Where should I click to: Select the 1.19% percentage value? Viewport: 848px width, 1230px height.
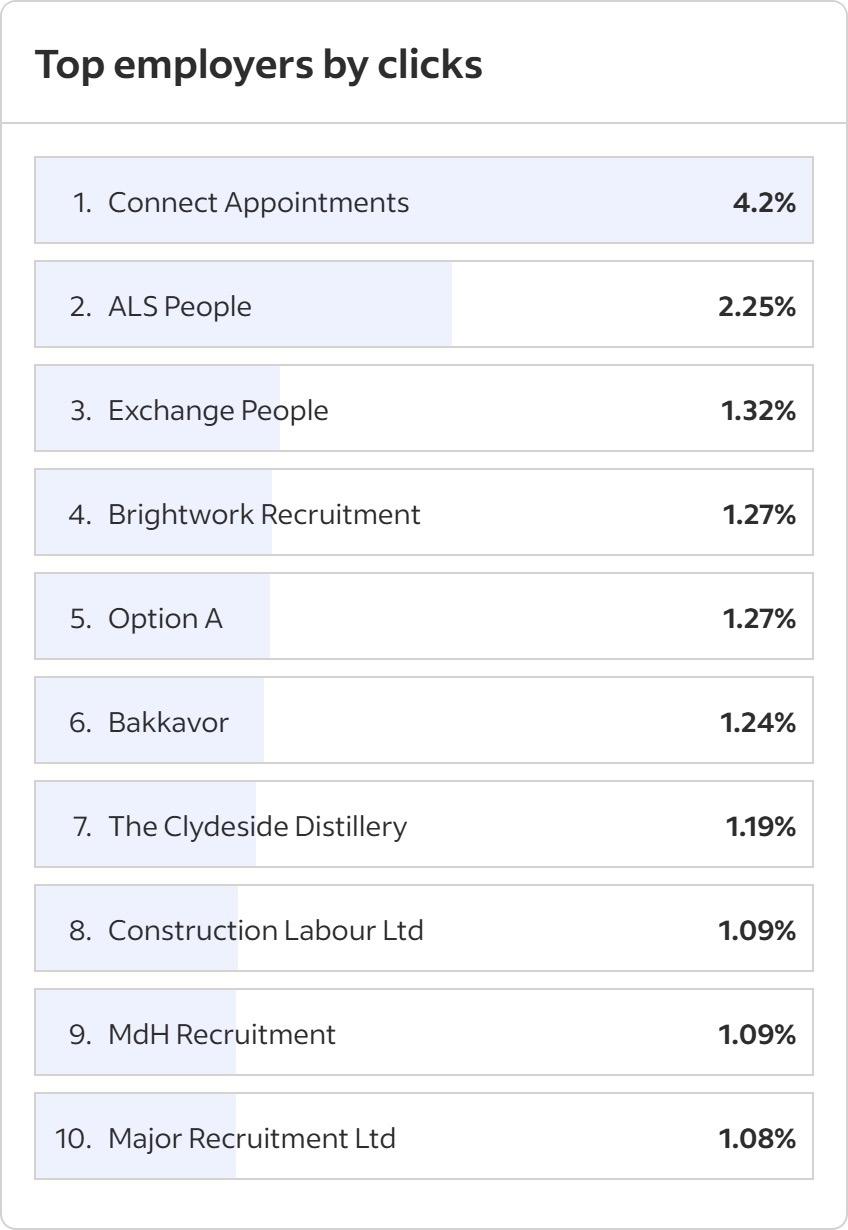(x=761, y=826)
